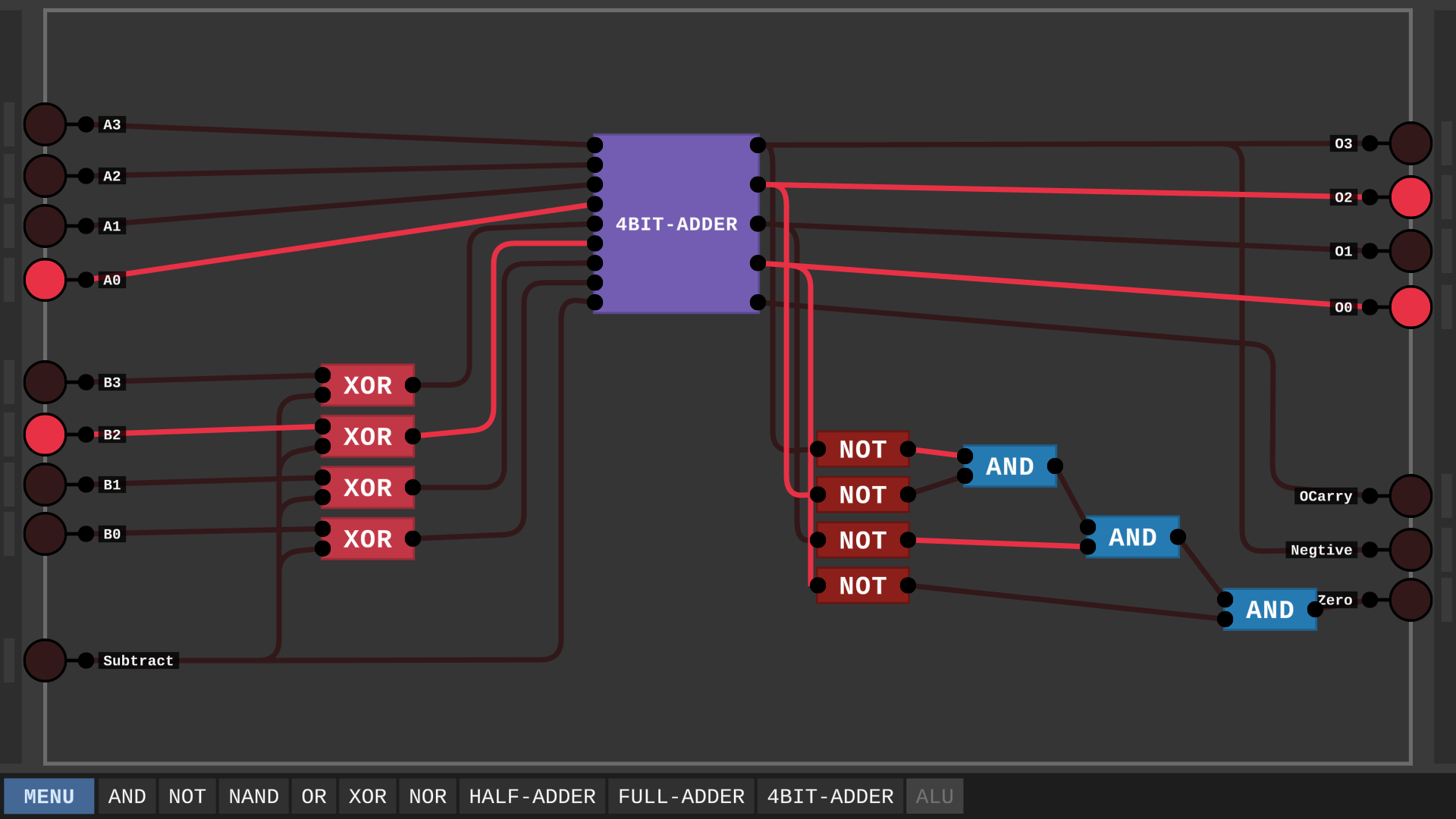Click the Subtract input connector dot
This screenshot has width=1456, height=819.
click(86, 661)
